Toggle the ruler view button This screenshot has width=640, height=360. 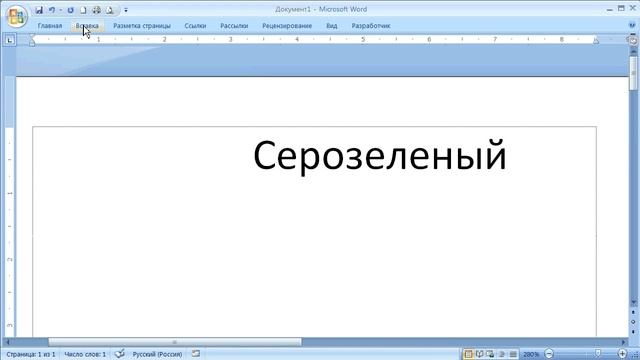(x=633, y=40)
